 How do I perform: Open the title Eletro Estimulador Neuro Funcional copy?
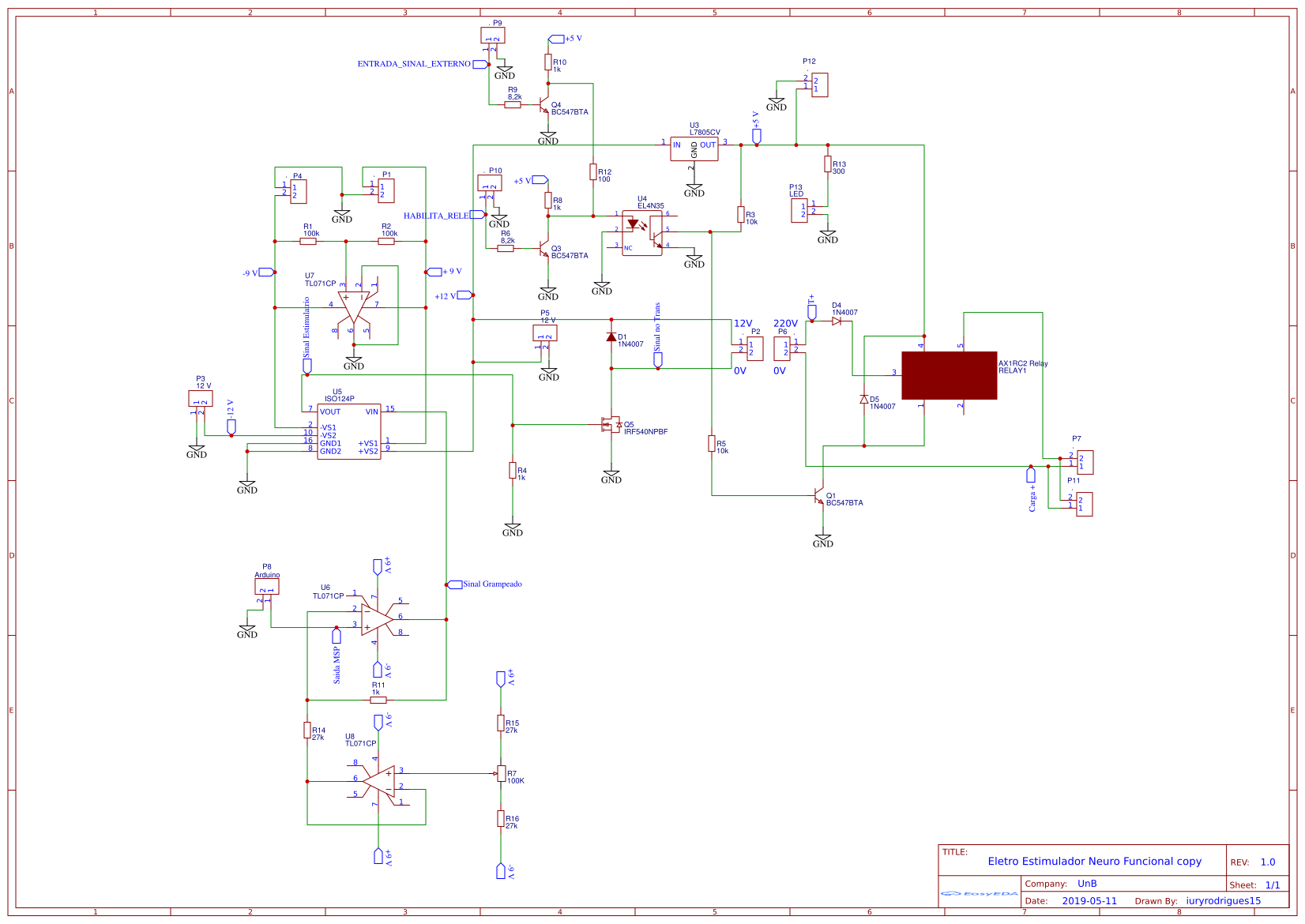[1094, 862]
